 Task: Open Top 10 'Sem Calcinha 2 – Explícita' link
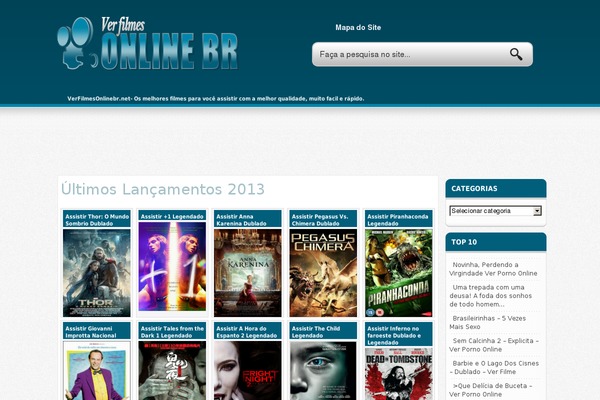pos(494,345)
